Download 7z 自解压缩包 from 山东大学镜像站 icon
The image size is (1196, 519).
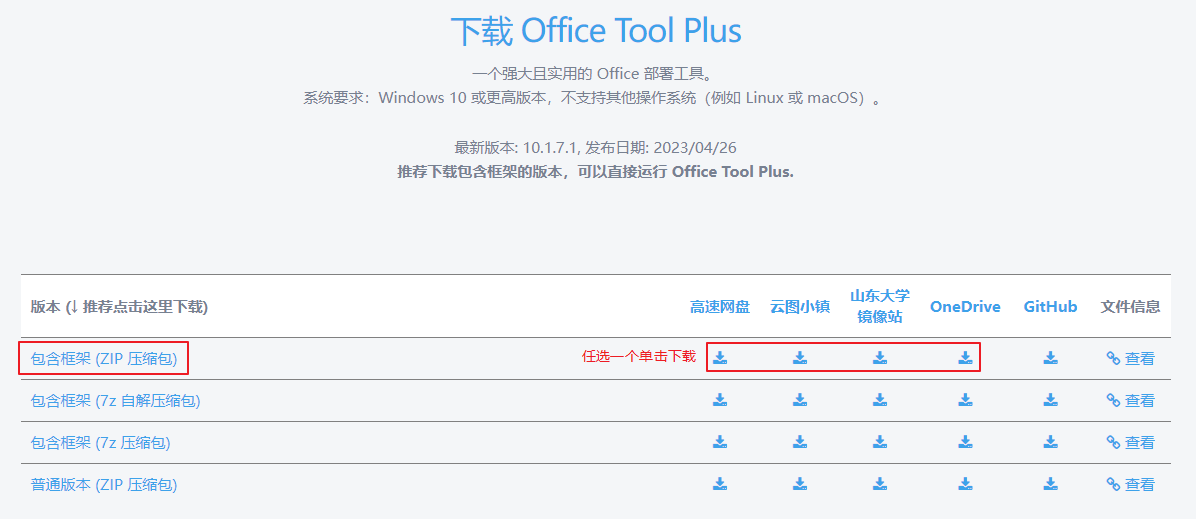pyautogui.click(x=879, y=399)
